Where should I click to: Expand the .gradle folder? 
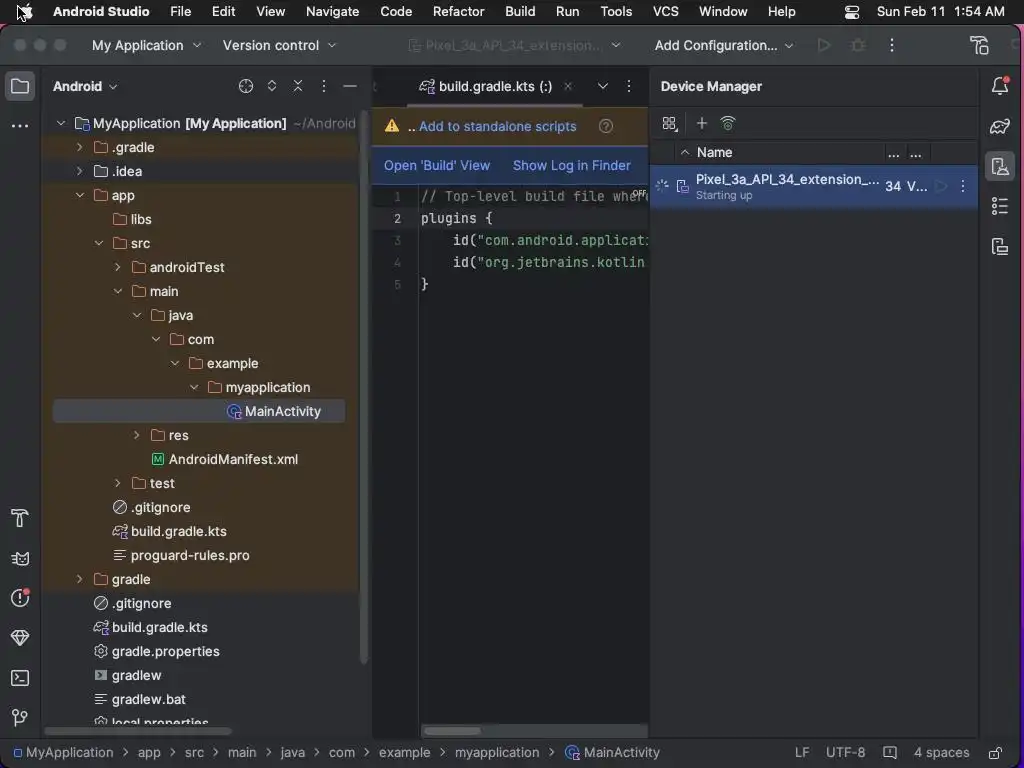pos(80,147)
